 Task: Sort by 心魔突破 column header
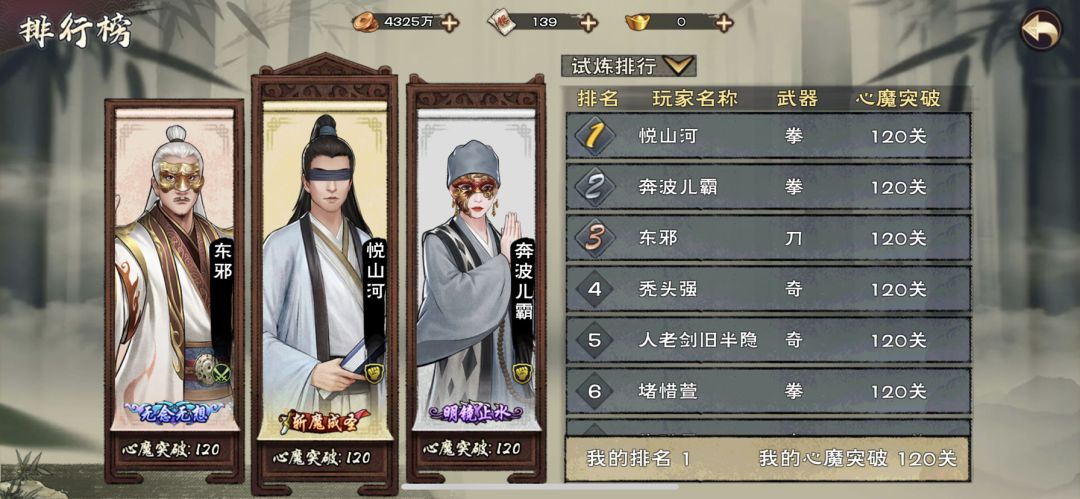click(897, 99)
